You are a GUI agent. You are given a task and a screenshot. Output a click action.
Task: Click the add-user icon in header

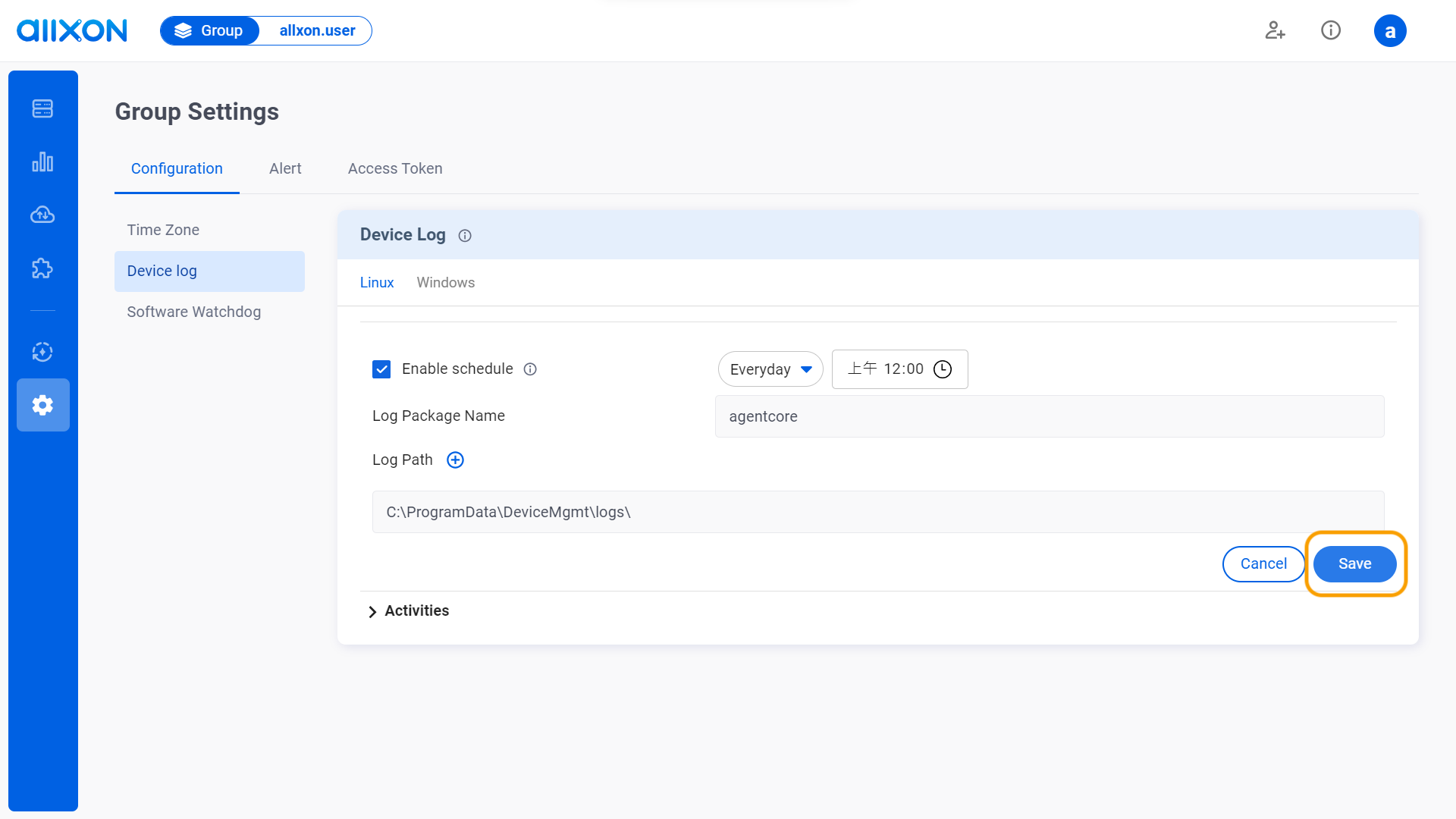(x=1275, y=30)
